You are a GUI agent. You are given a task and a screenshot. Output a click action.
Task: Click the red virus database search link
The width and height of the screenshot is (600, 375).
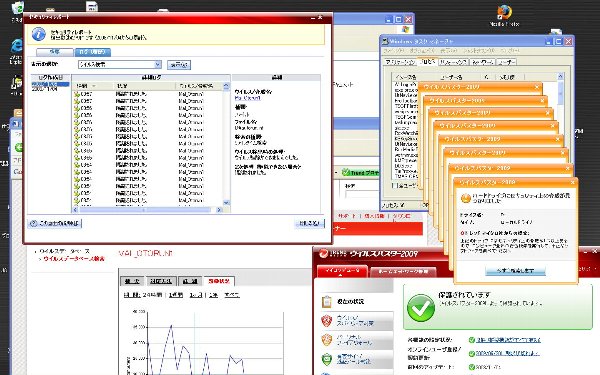pos(73,259)
